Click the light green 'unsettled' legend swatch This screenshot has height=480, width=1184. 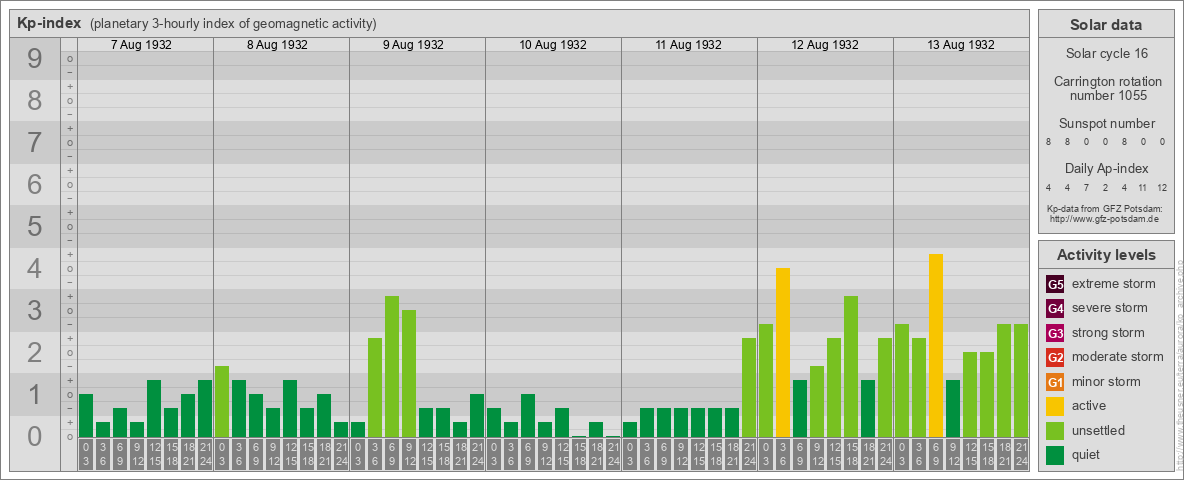(1055, 430)
